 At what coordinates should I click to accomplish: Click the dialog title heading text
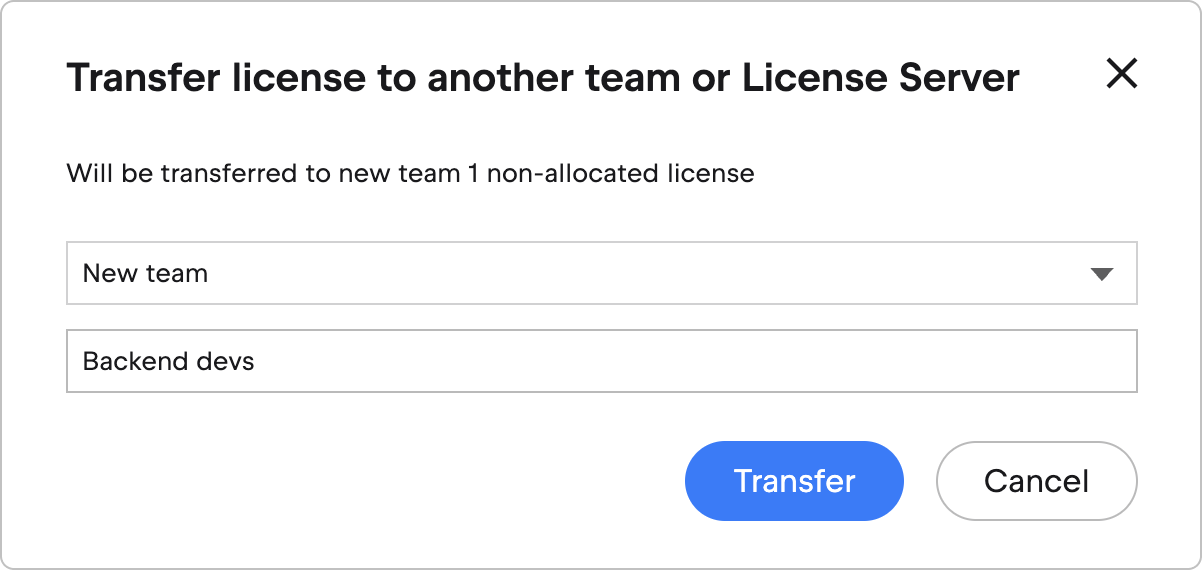tap(542, 78)
